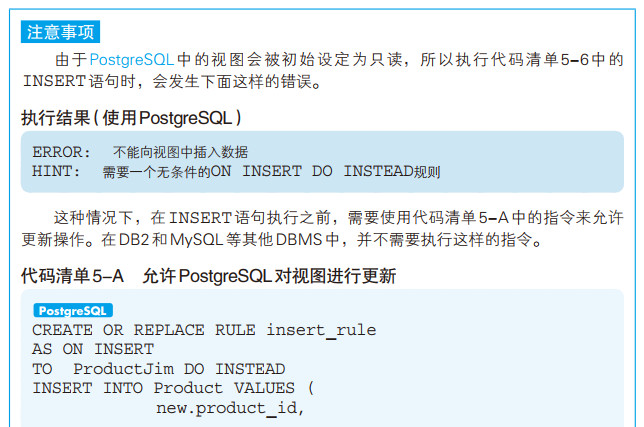The width and height of the screenshot is (644, 427).
Task: Click the ERROR: line in result box
Action: point(140,152)
